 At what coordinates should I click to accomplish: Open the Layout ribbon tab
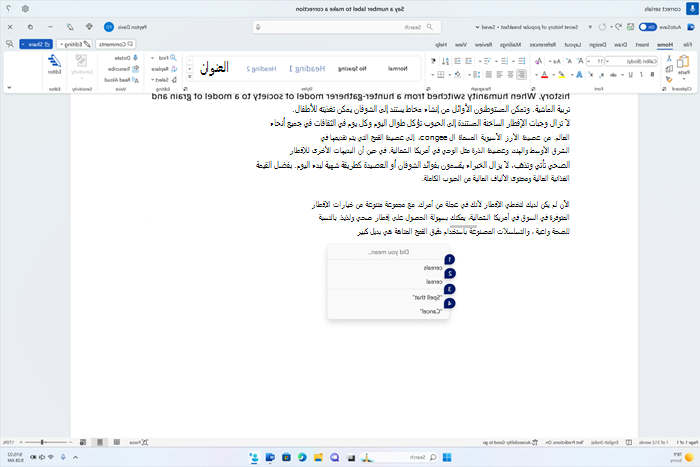tap(573, 44)
